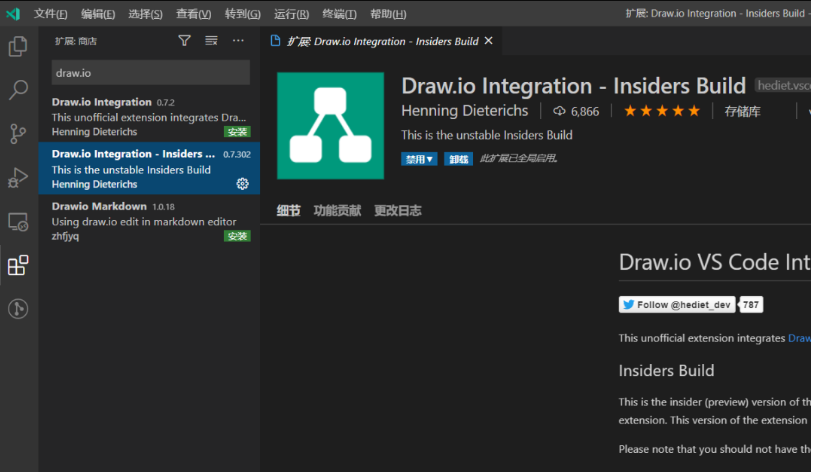Open the 文件(F) menu
This screenshot has height=472, width=816.
(50, 14)
